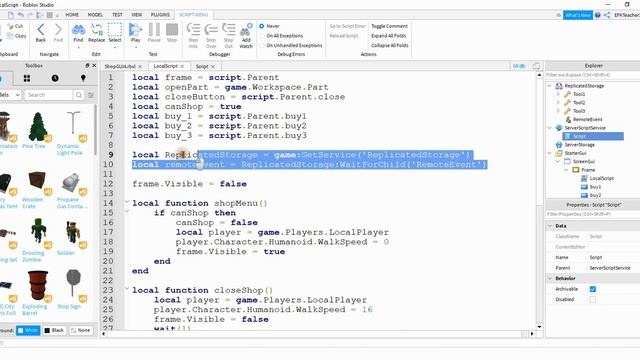Click the Select tool in Edit group

(x=115, y=32)
